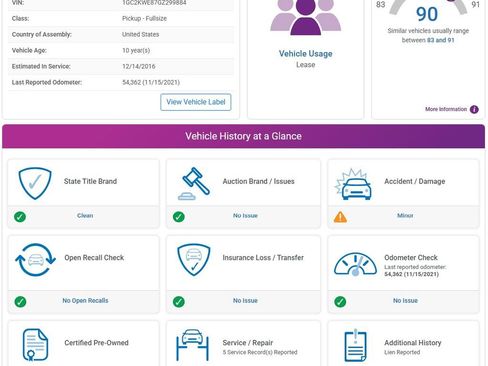
Task: Click the odometer reading in the Odometer Check card
Action: (x=411, y=274)
